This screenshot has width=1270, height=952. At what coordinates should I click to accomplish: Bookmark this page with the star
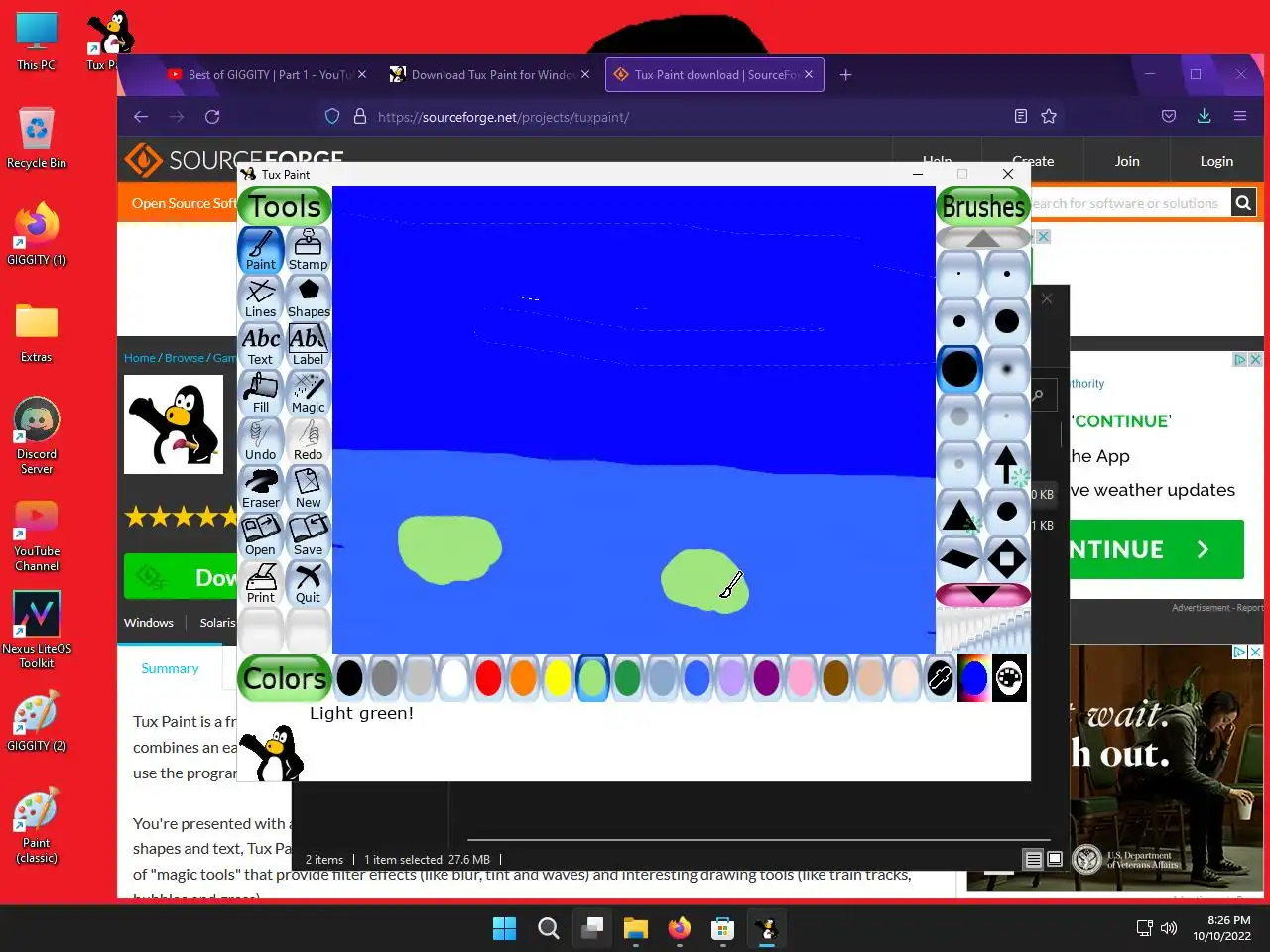point(1049,117)
